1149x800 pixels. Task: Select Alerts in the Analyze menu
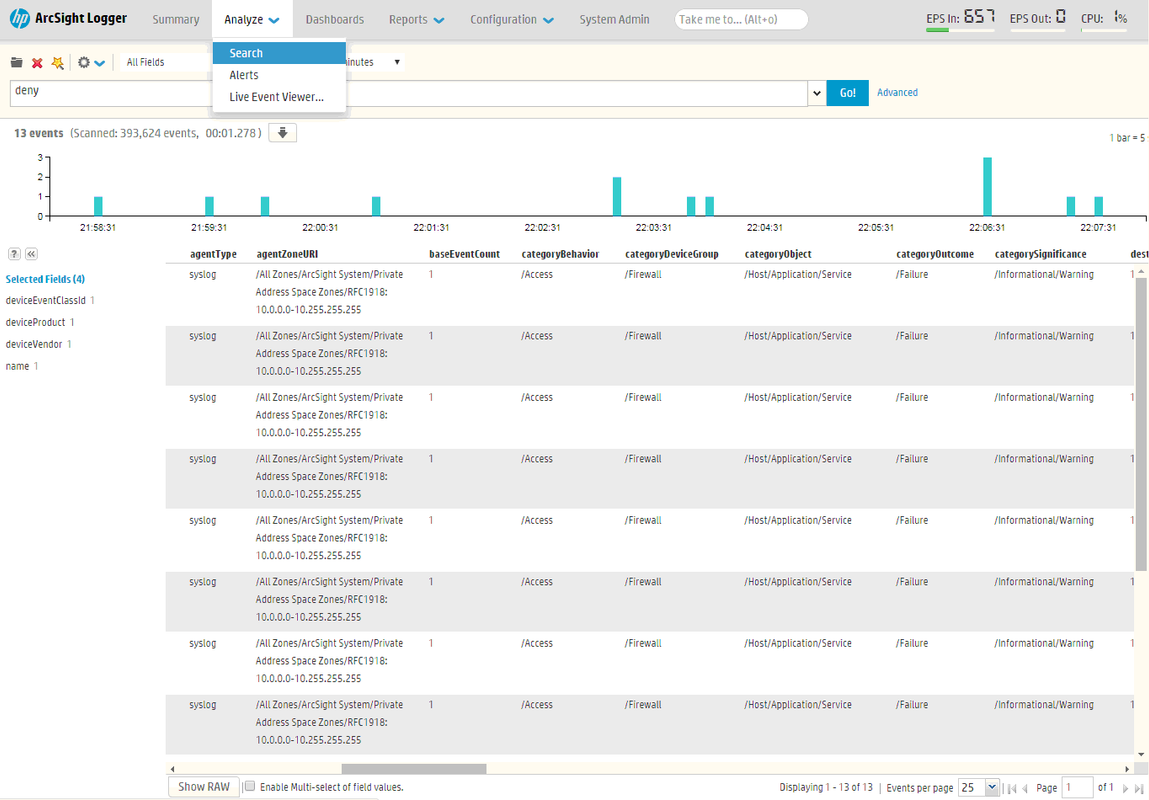(279, 75)
